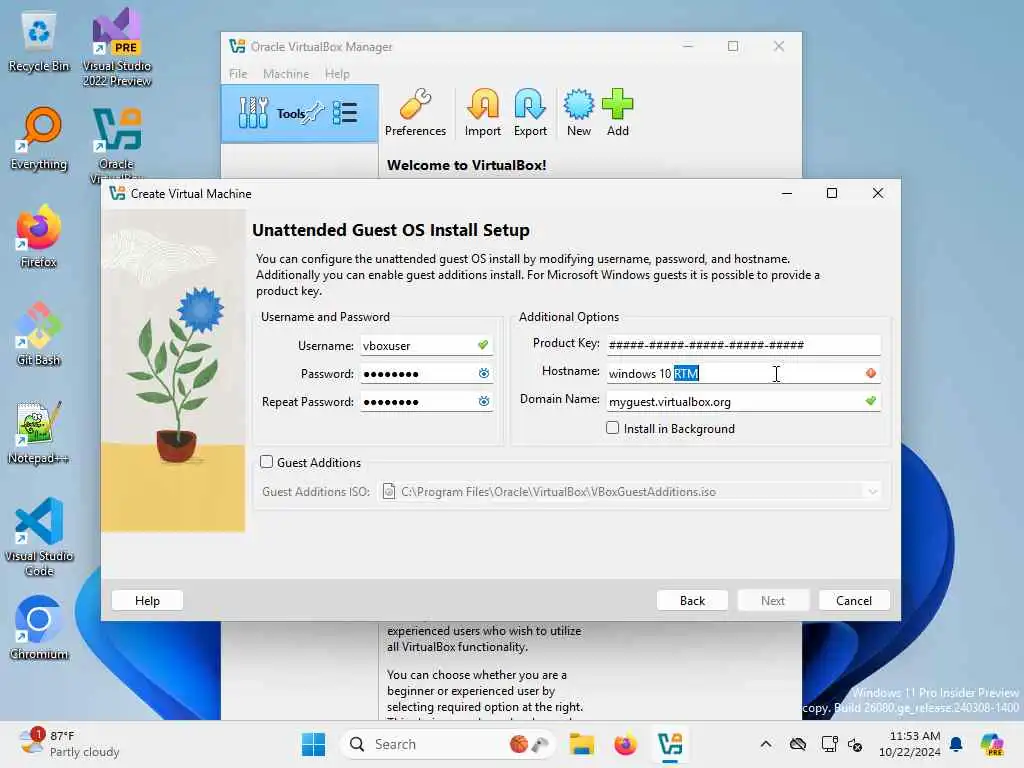Expand the Guest Additions ISO dropdown
The image size is (1024, 768).
(x=872, y=491)
